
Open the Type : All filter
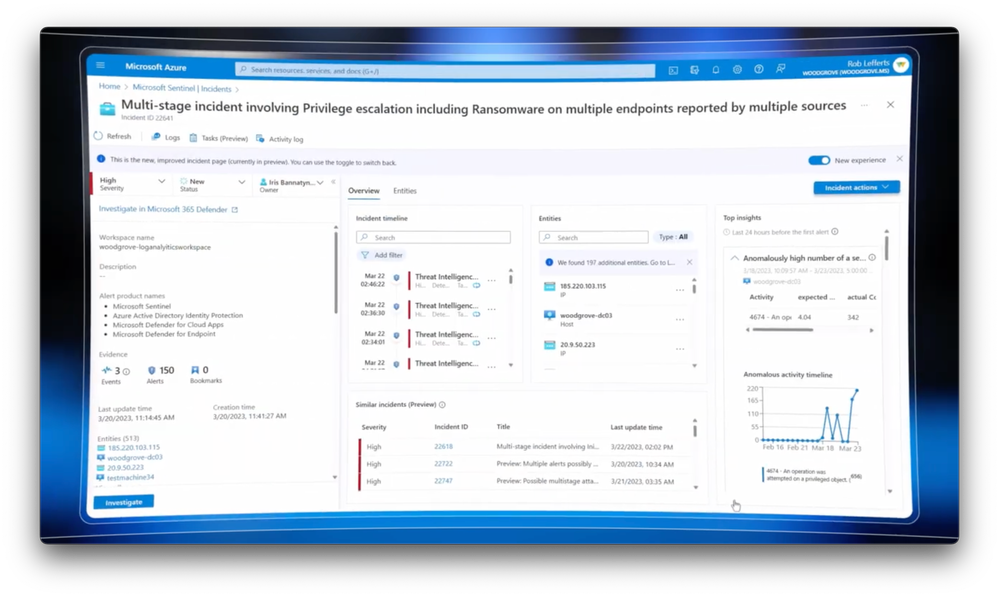pyautogui.click(x=673, y=236)
